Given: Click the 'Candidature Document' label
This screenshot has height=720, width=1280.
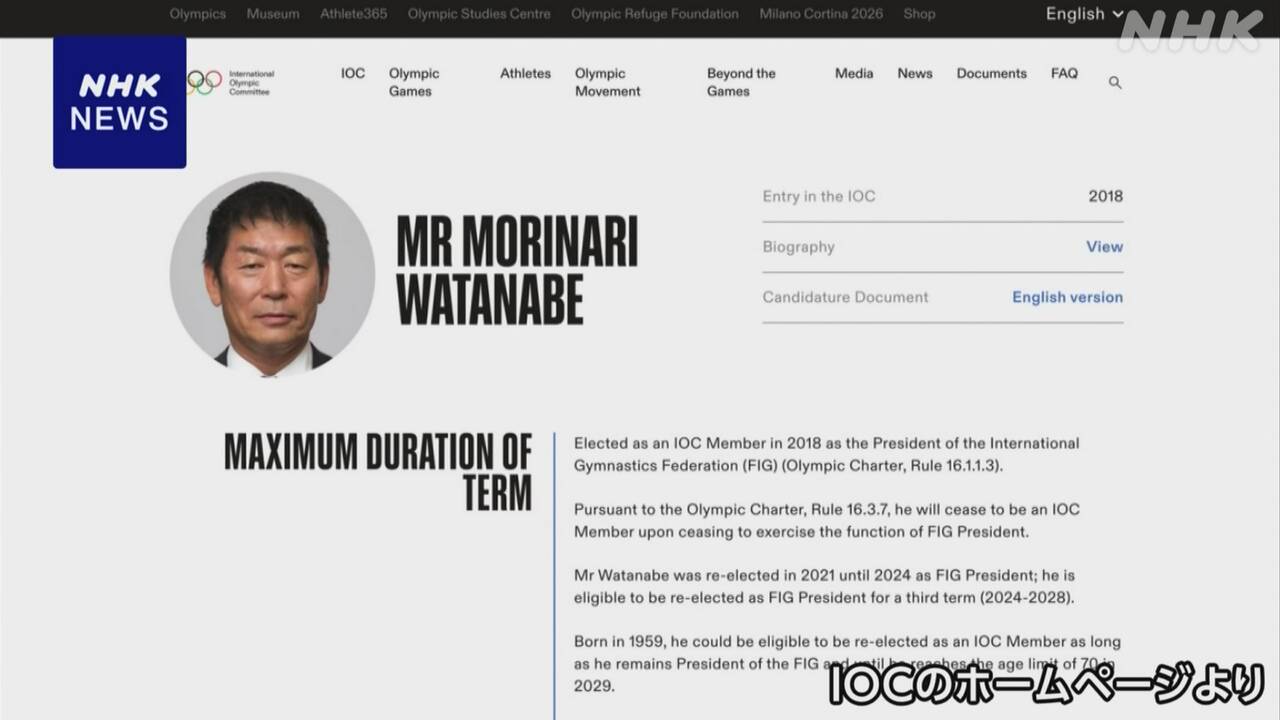Looking at the screenshot, I should pyautogui.click(x=845, y=297).
